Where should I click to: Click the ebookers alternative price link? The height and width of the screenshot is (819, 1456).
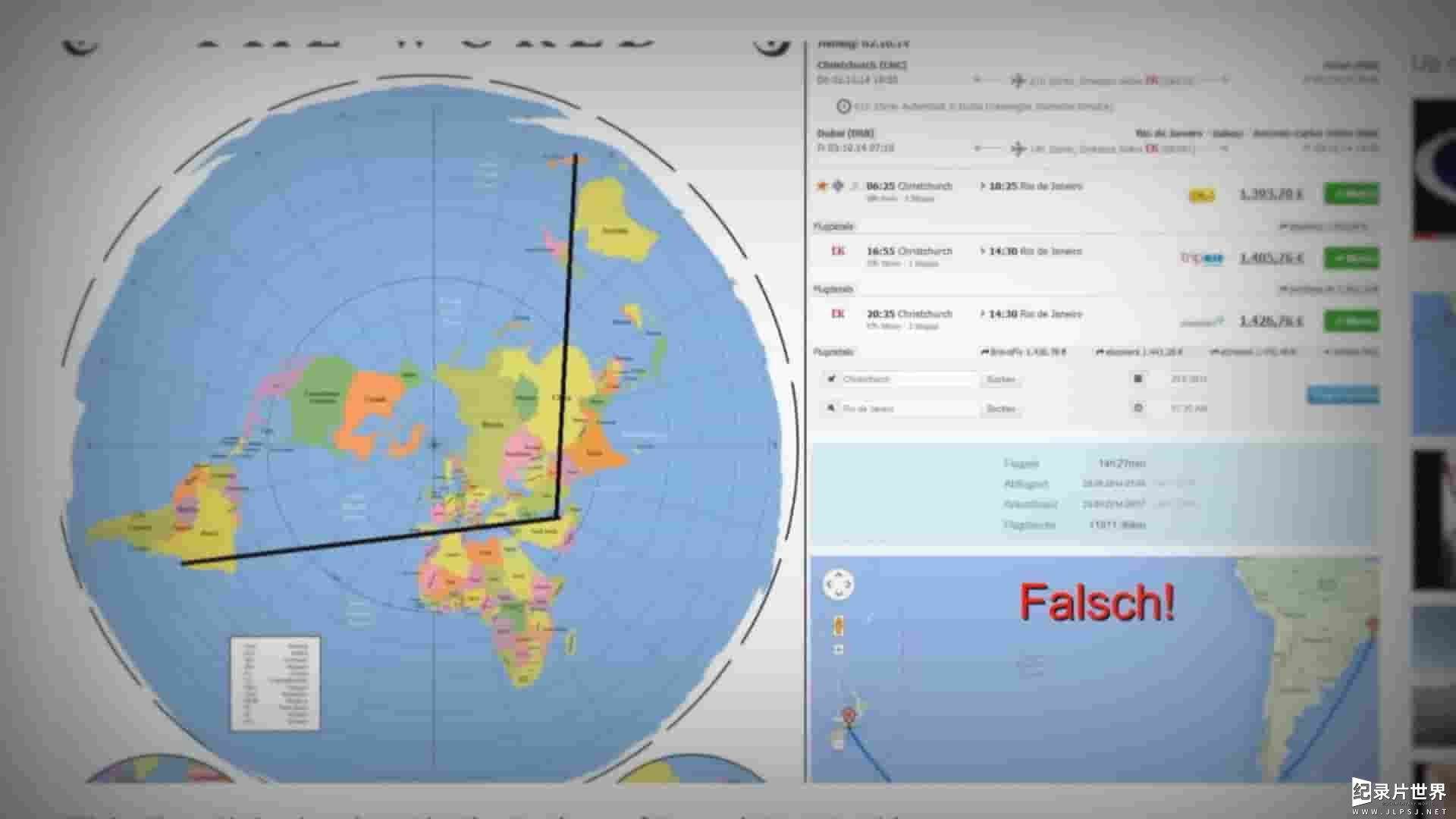click(x=1140, y=352)
